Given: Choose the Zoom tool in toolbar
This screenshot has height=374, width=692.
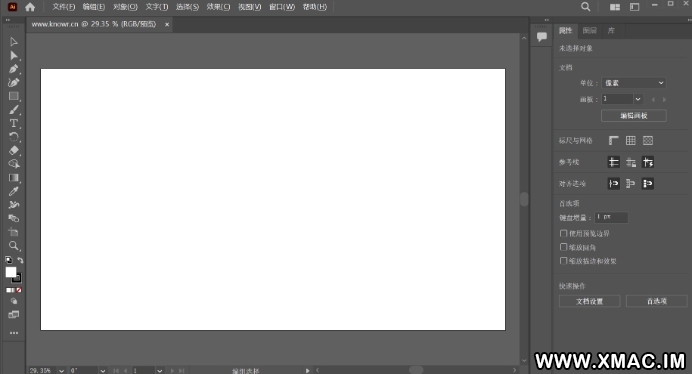Looking at the screenshot, I should (14, 246).
